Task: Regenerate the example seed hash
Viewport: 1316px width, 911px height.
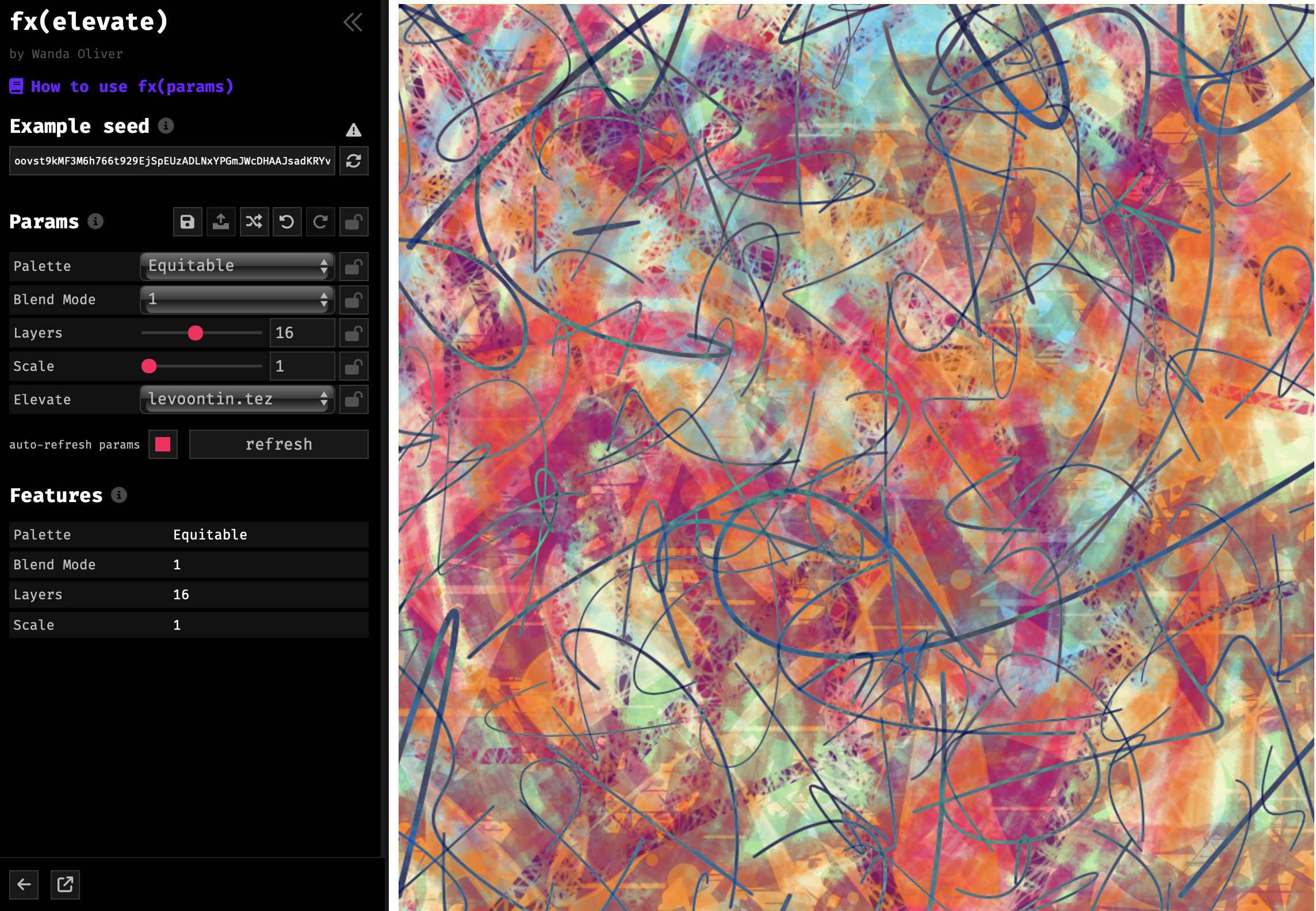Action: coord(354,160)
